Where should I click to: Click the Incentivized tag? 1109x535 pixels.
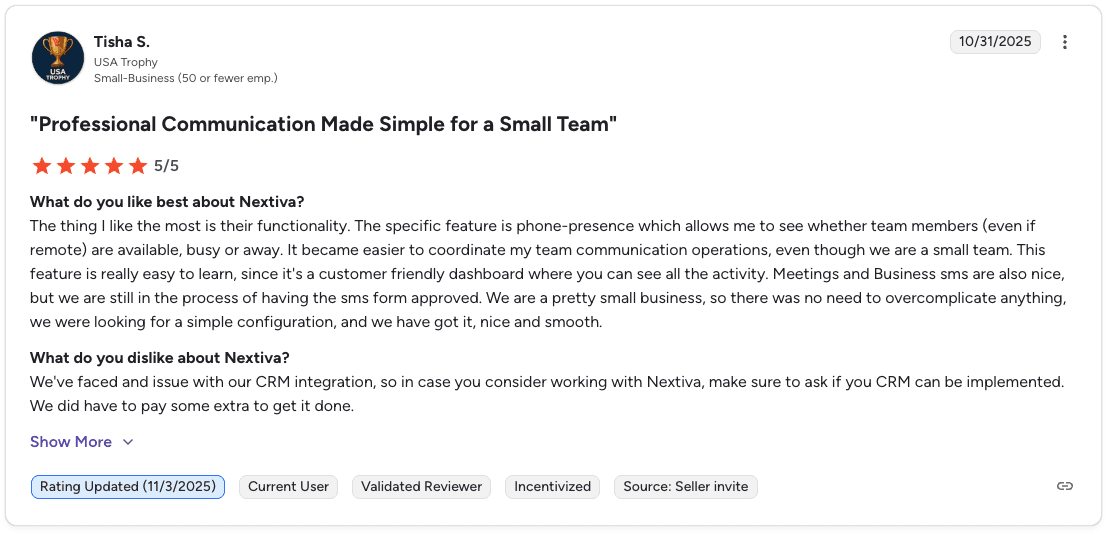[x=552, y=487]
